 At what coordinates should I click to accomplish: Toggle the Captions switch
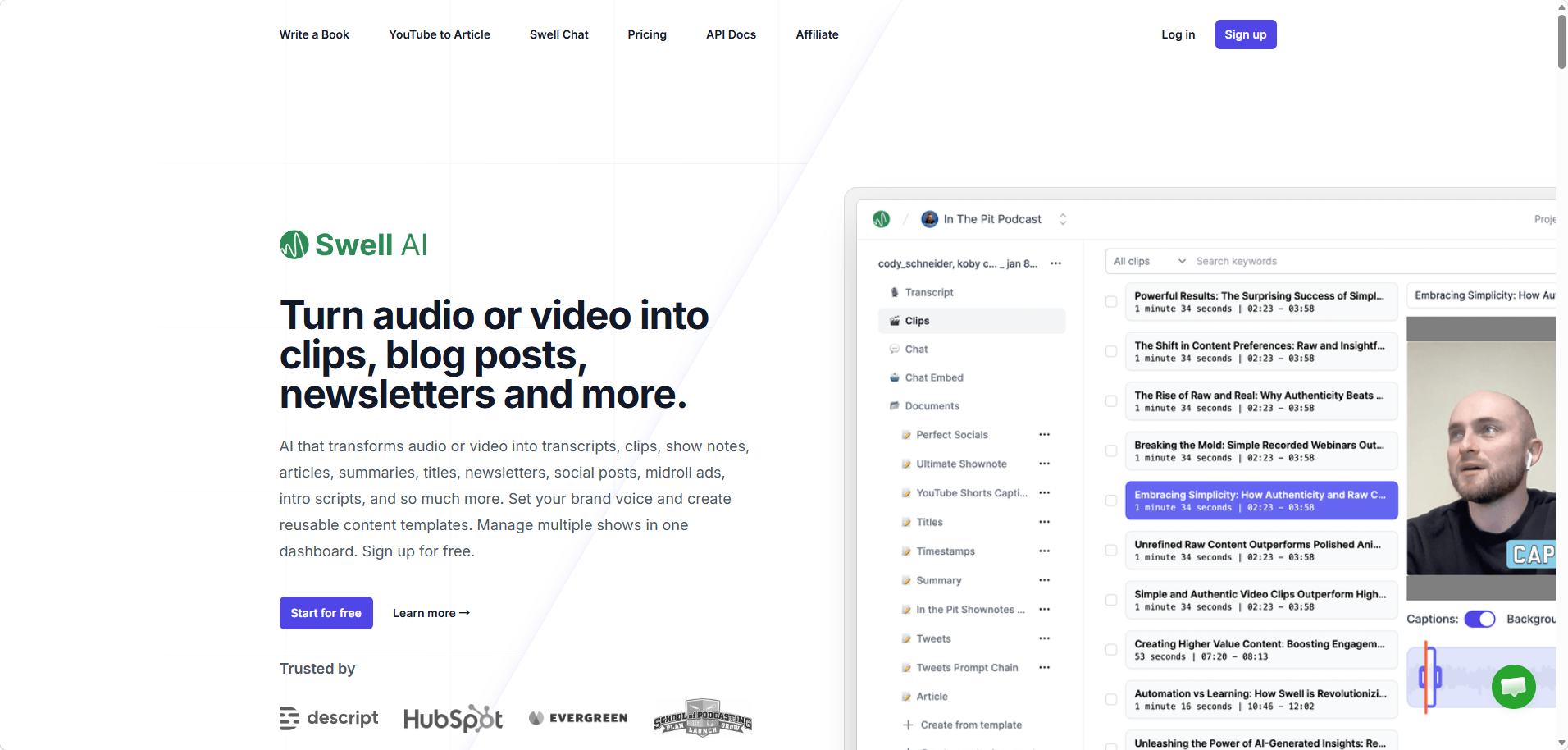1480,620
